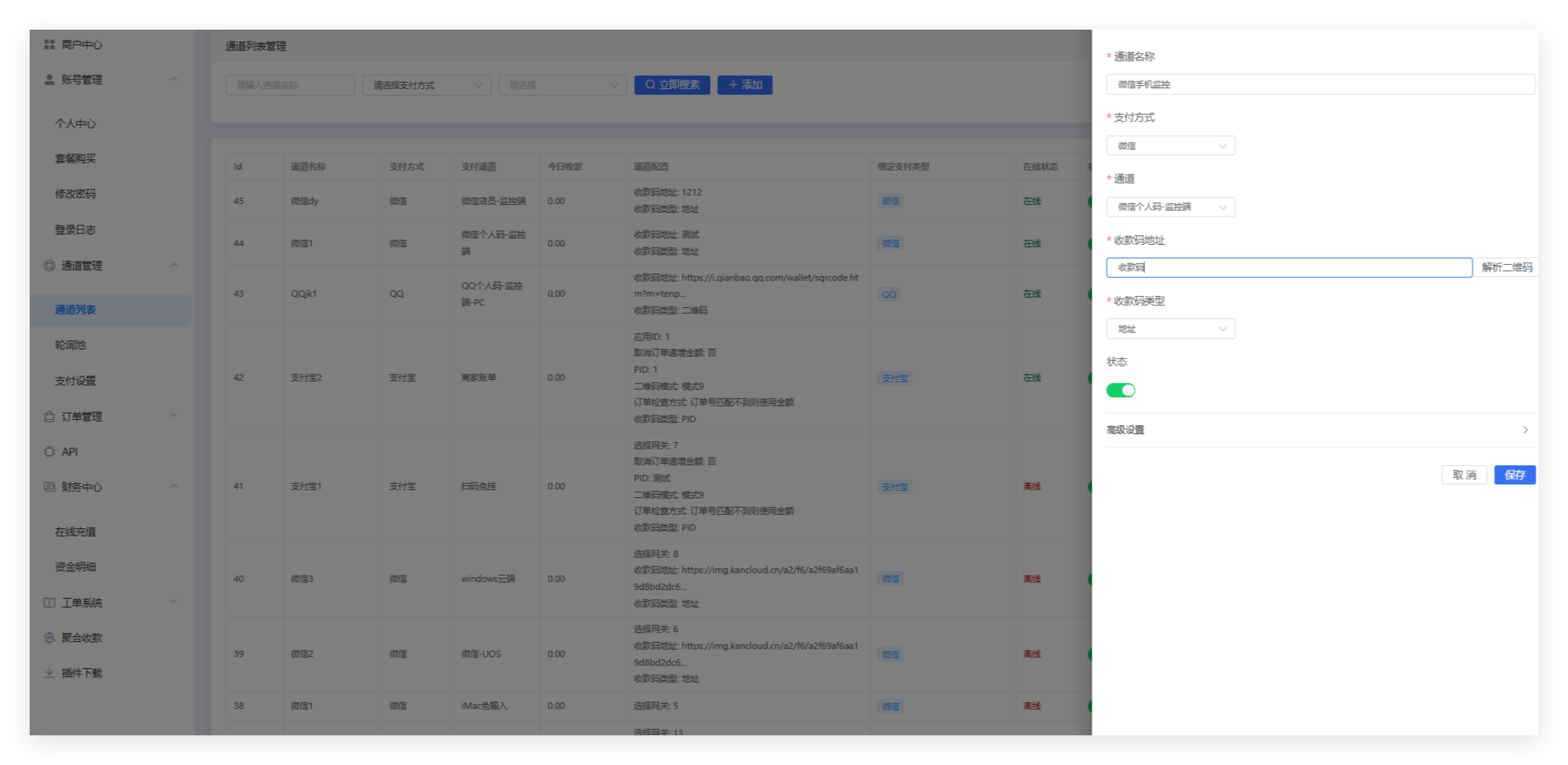Open the 收款码类型 dropdown showing 地址

tap(1170, 329)
